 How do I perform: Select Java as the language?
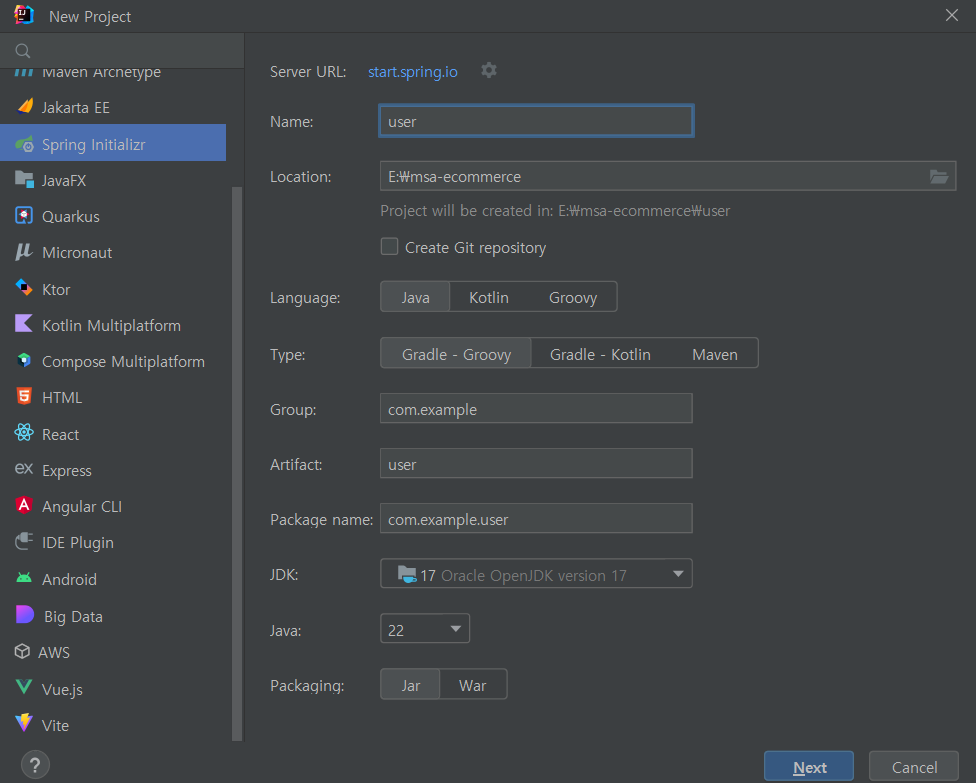coord(415,298)
